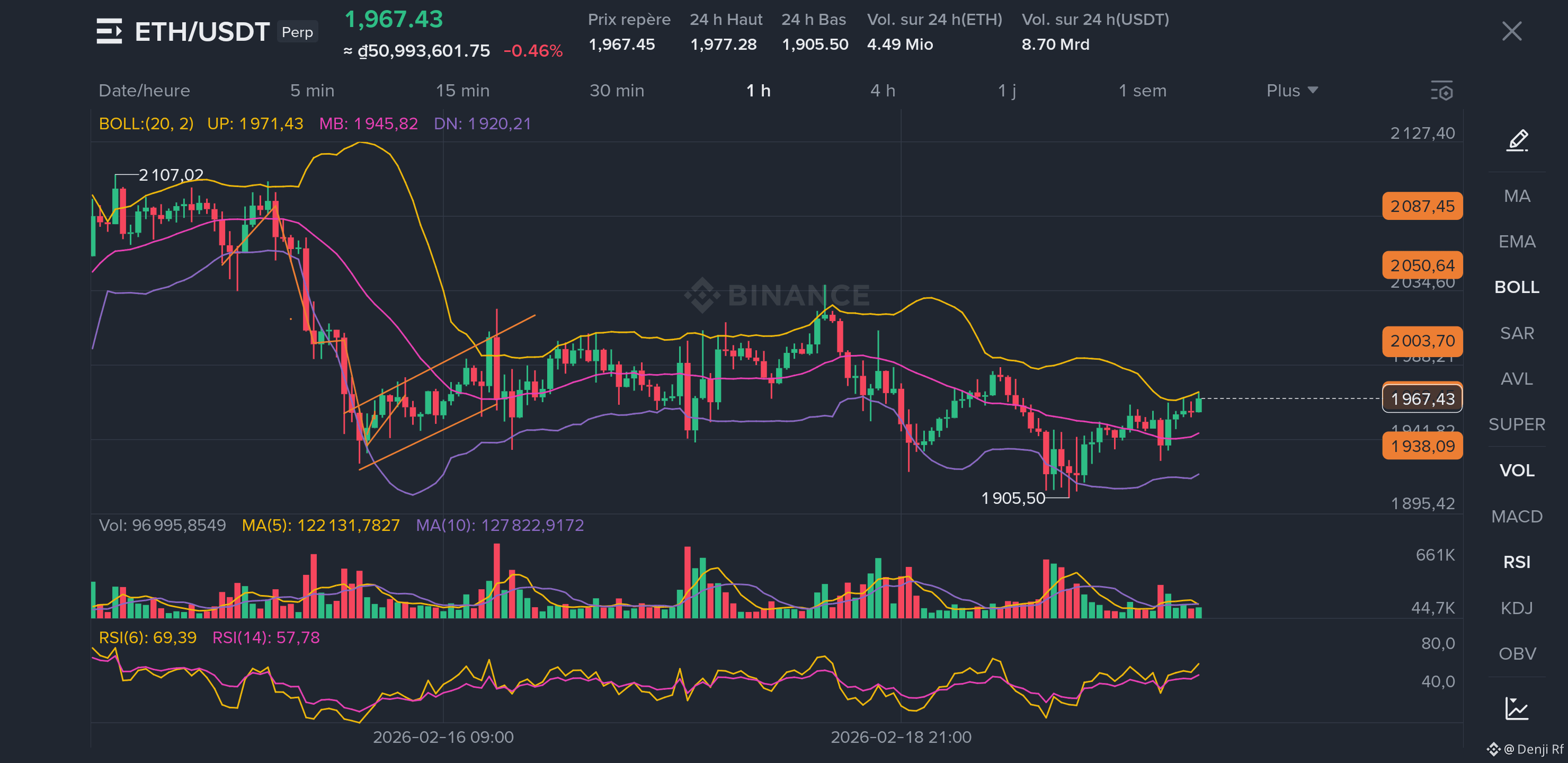
Task: Toggle the BOLL indicator
Action: click(1517, 287)
